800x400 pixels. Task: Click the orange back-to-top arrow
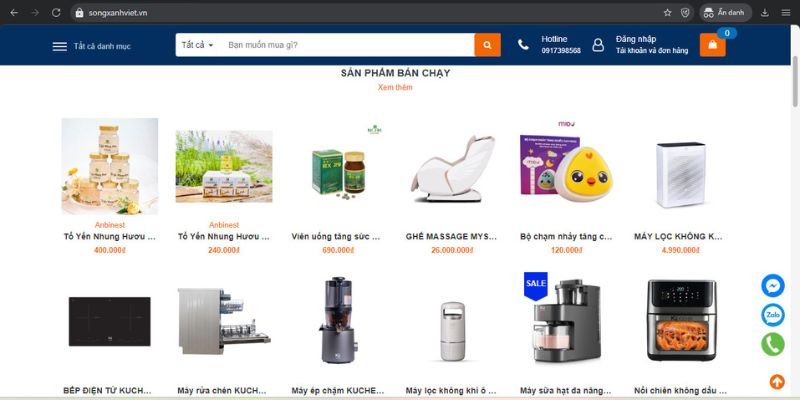tap(777, 381)
